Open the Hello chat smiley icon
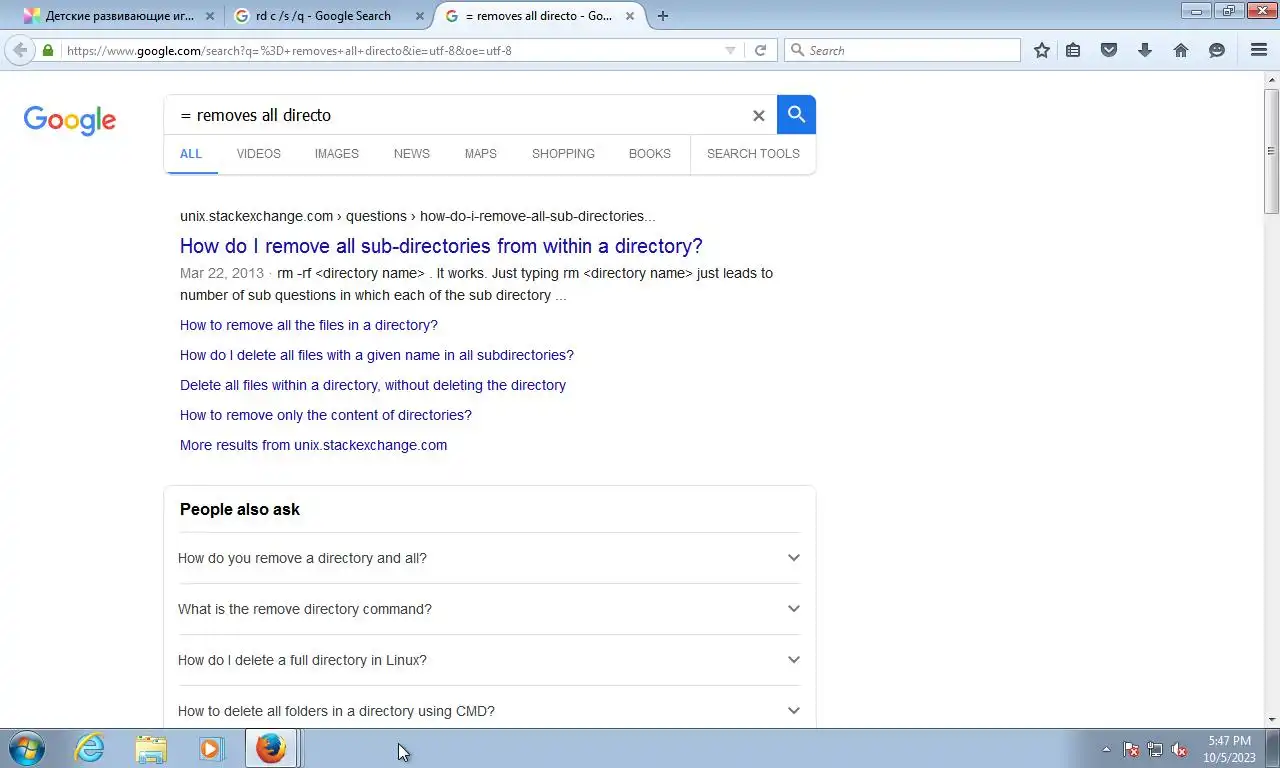The height and width of the screenshot is (768, 1280). point(1217,50)
